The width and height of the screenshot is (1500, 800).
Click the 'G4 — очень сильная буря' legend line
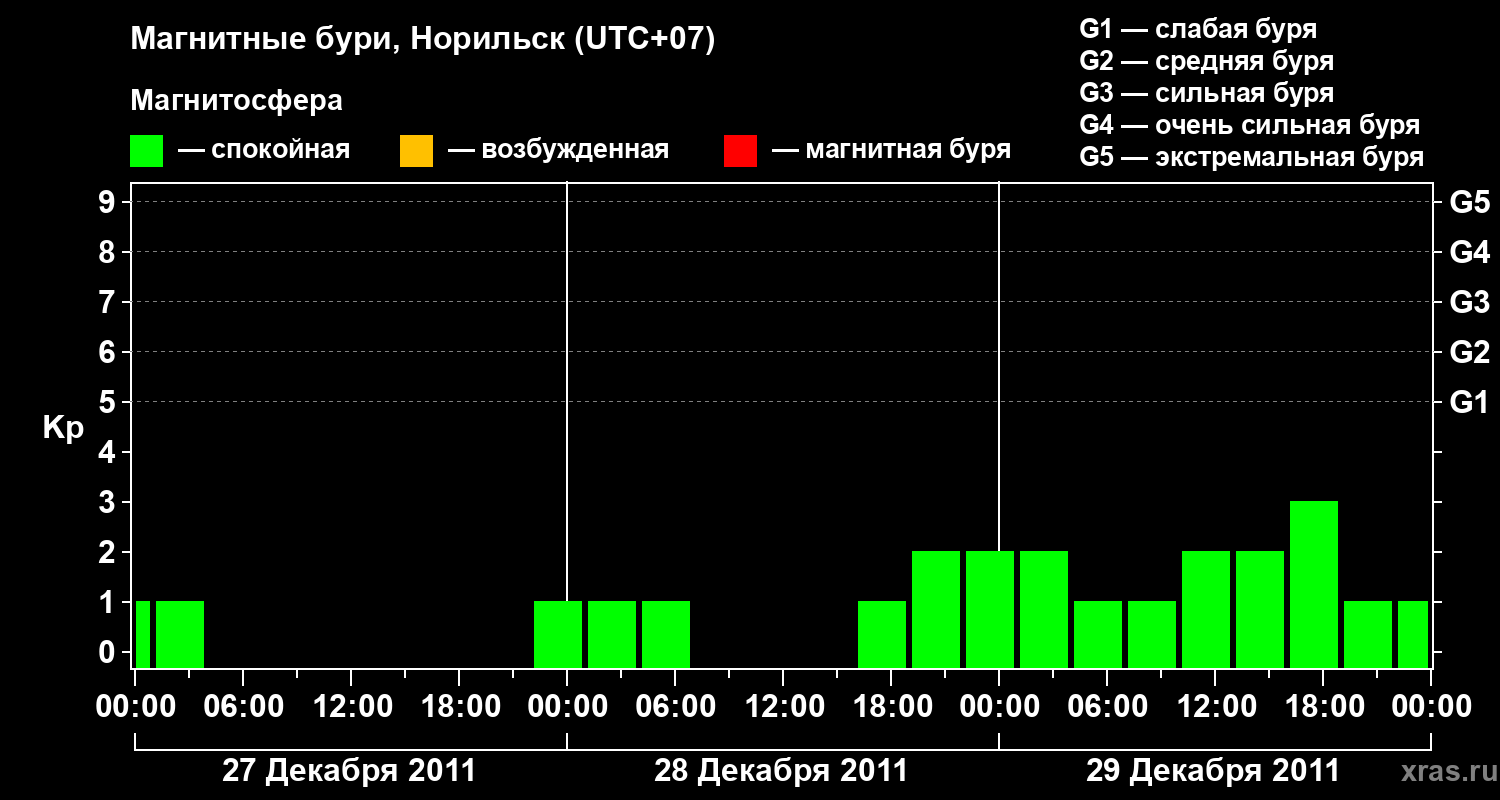[x=1249, y=125]
